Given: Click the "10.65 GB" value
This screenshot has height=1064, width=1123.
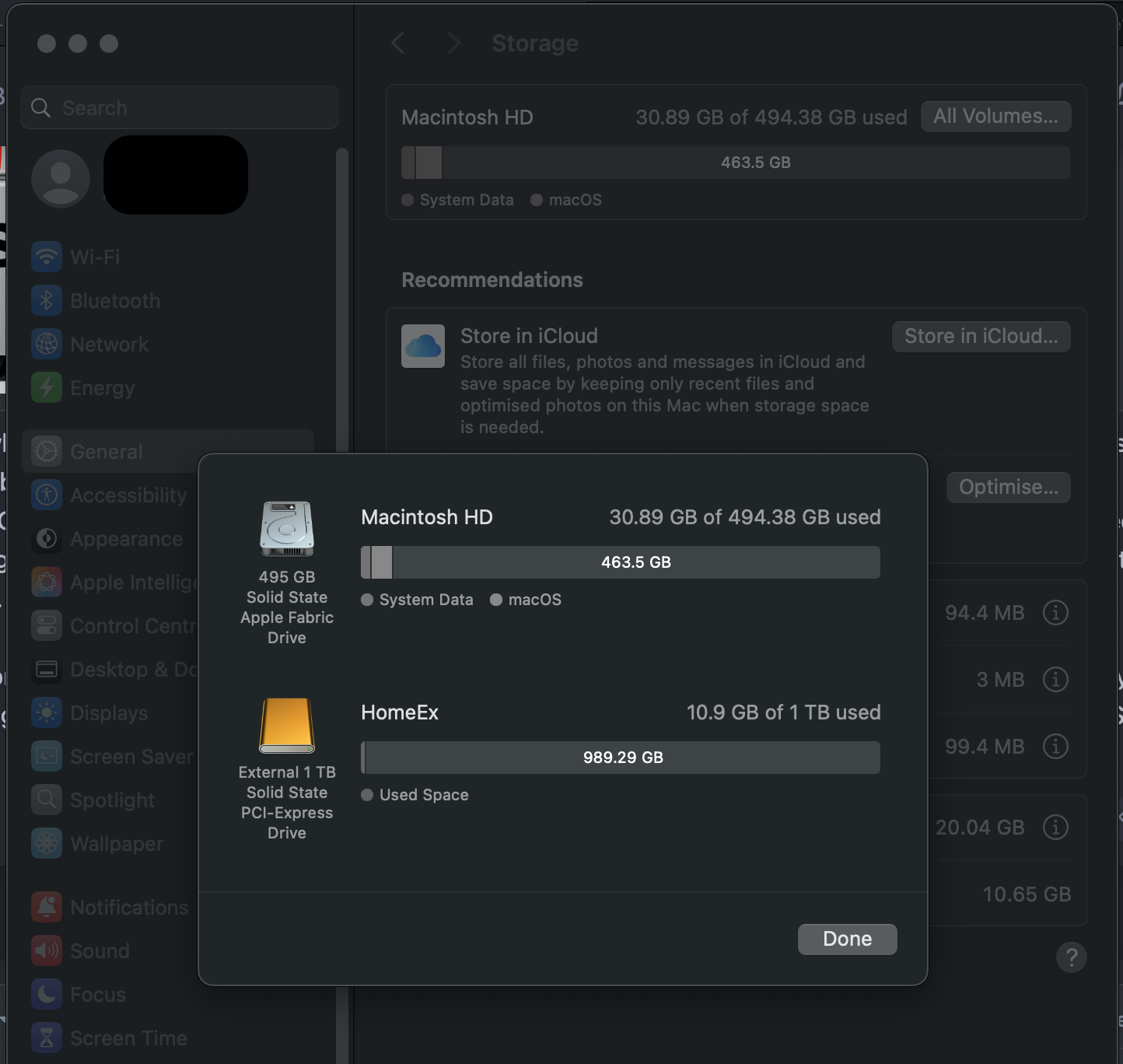Looking at the screenshot, I should [1027, 894].
